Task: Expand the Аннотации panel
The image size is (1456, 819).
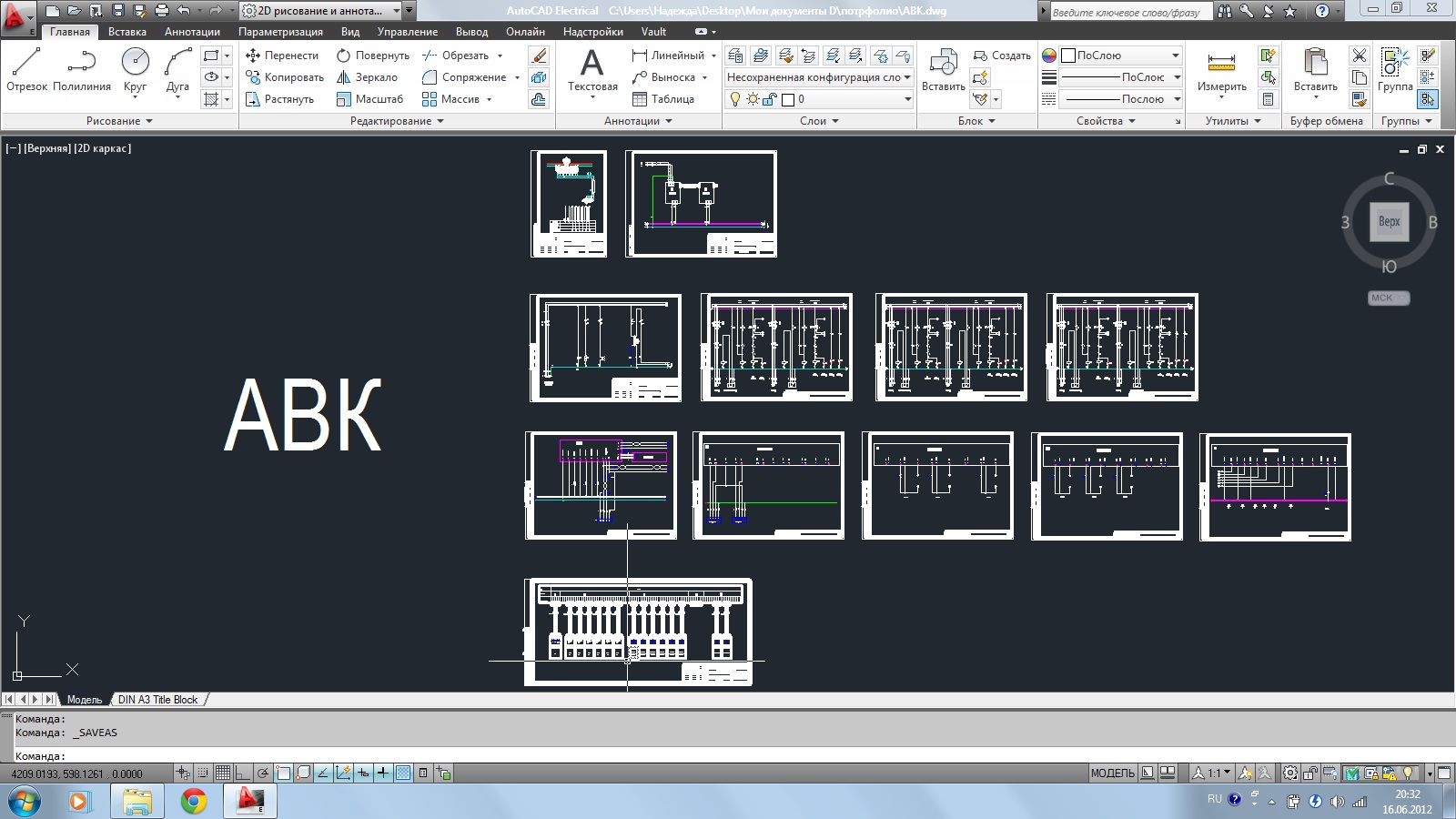Action: coord(638,121)
